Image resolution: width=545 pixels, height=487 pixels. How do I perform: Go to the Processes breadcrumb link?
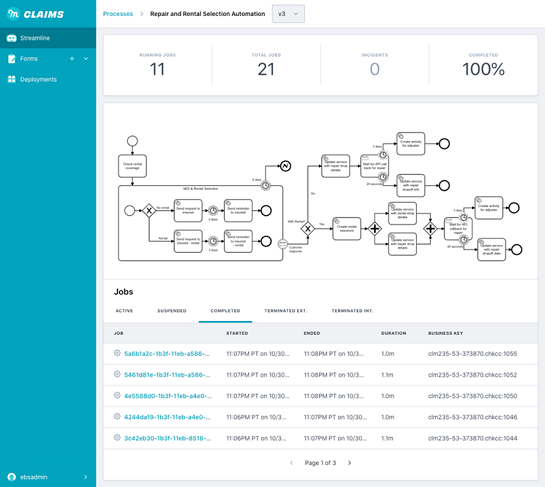click(x=118, y=14)
